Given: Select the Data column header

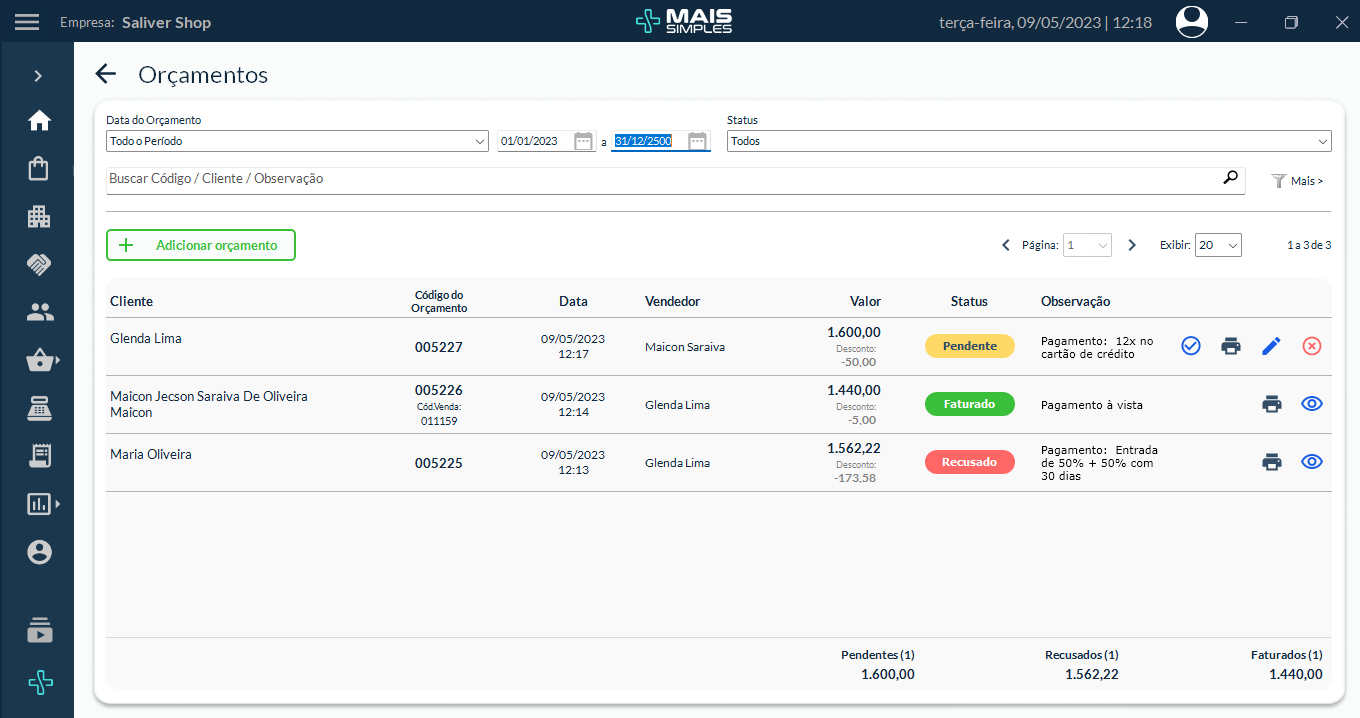Looking at the screenshot, I should click(573, 301).
